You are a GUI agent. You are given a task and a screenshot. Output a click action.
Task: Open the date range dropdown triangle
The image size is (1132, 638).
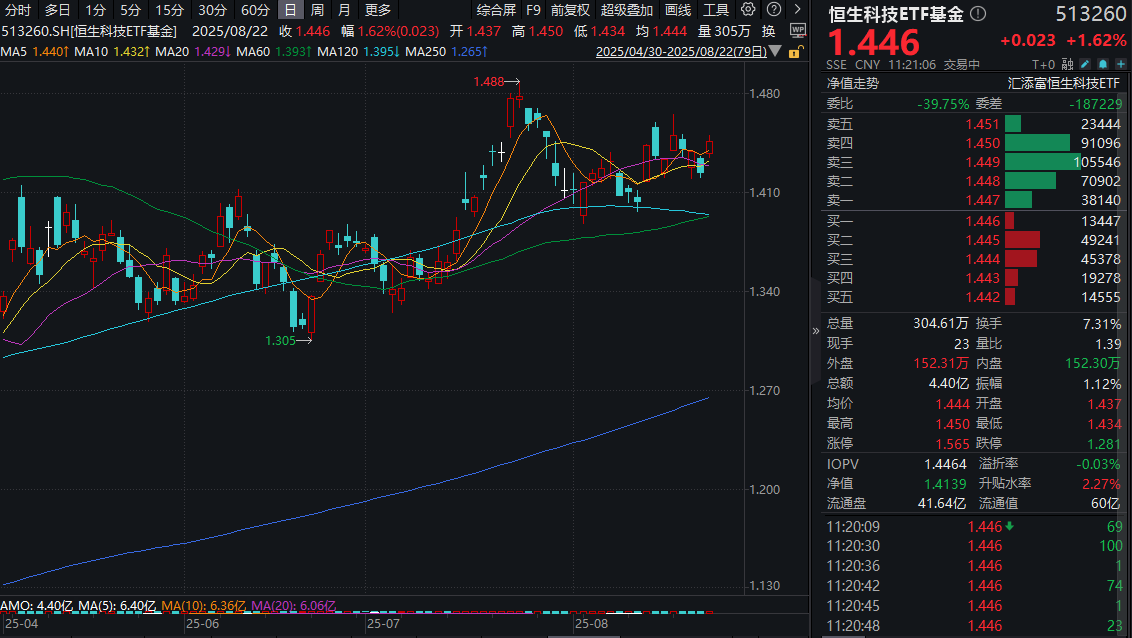(x=775, y=51)
